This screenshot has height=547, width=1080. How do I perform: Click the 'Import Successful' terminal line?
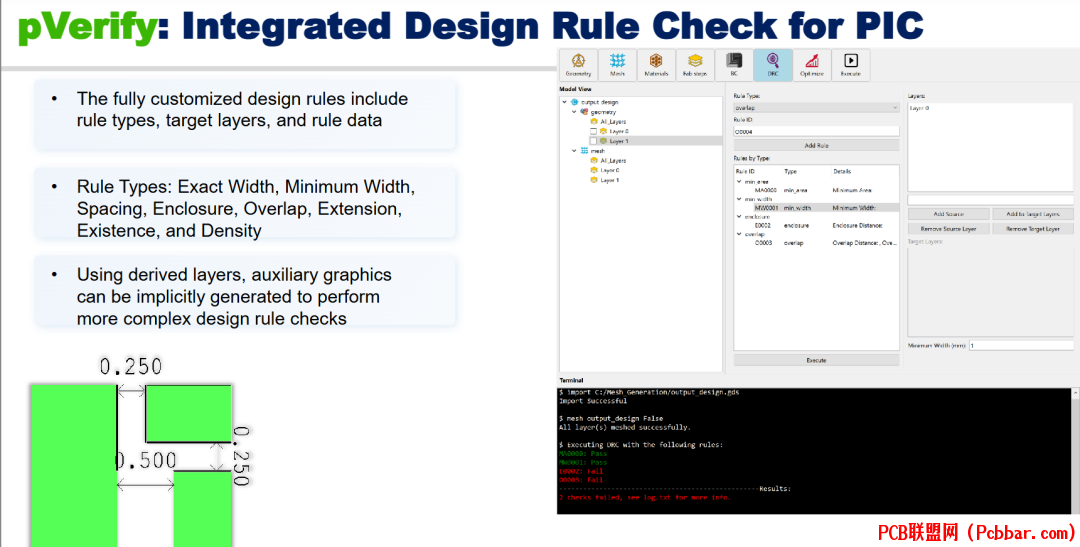[x=593, y=401]
